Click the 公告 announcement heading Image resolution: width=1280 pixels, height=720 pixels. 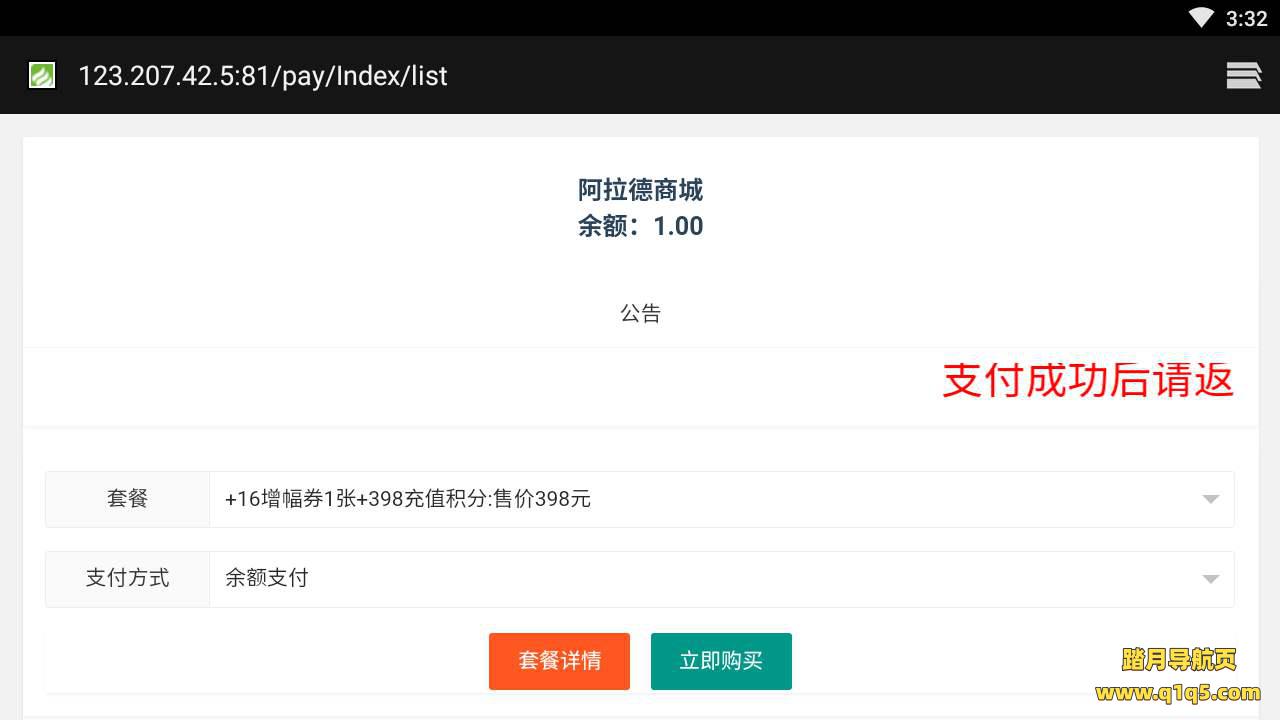[640, 314]
